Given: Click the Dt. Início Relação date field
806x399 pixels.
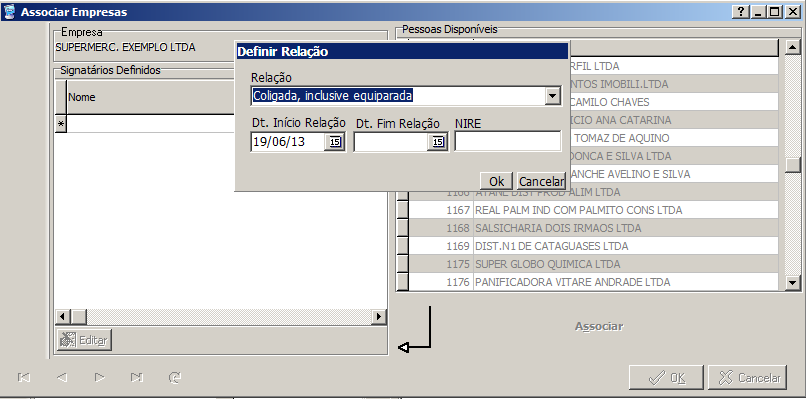Looking at the screenshot, I should [x=288, y=142].
